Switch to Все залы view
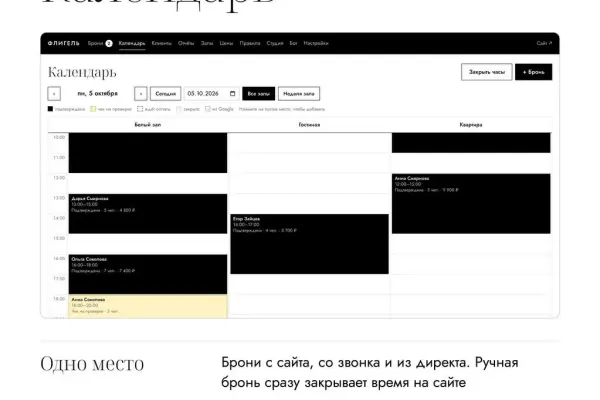Screen dimensions: 600x400 tap(259, 94)
